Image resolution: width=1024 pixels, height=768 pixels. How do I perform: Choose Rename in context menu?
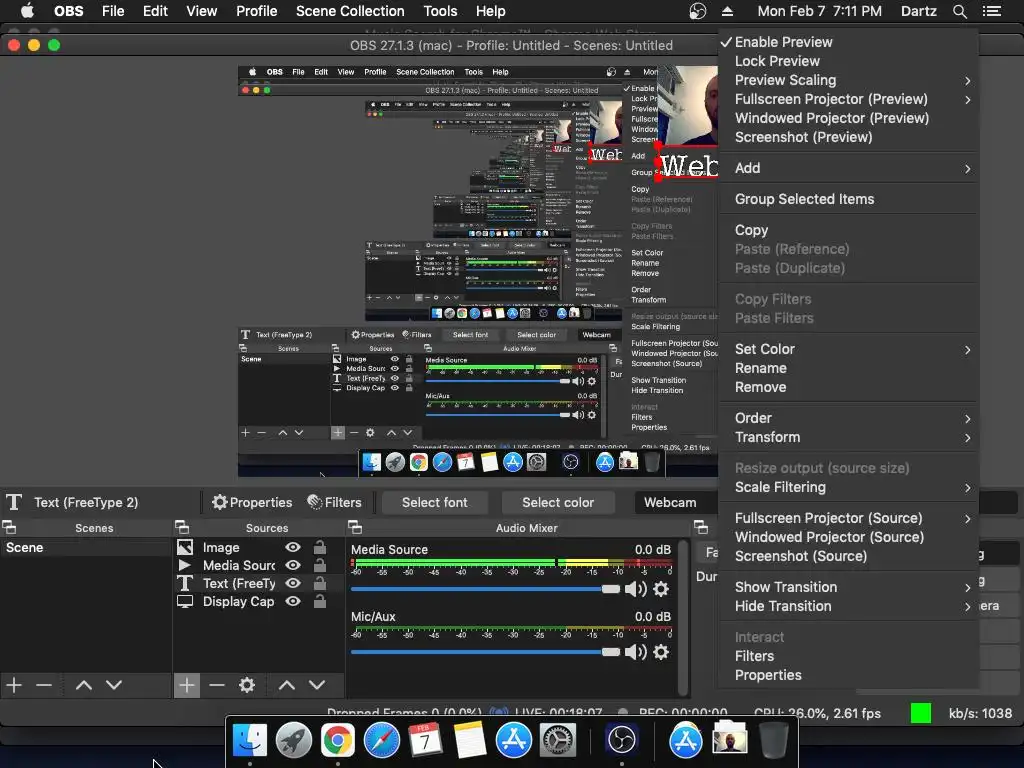point(848,368)
